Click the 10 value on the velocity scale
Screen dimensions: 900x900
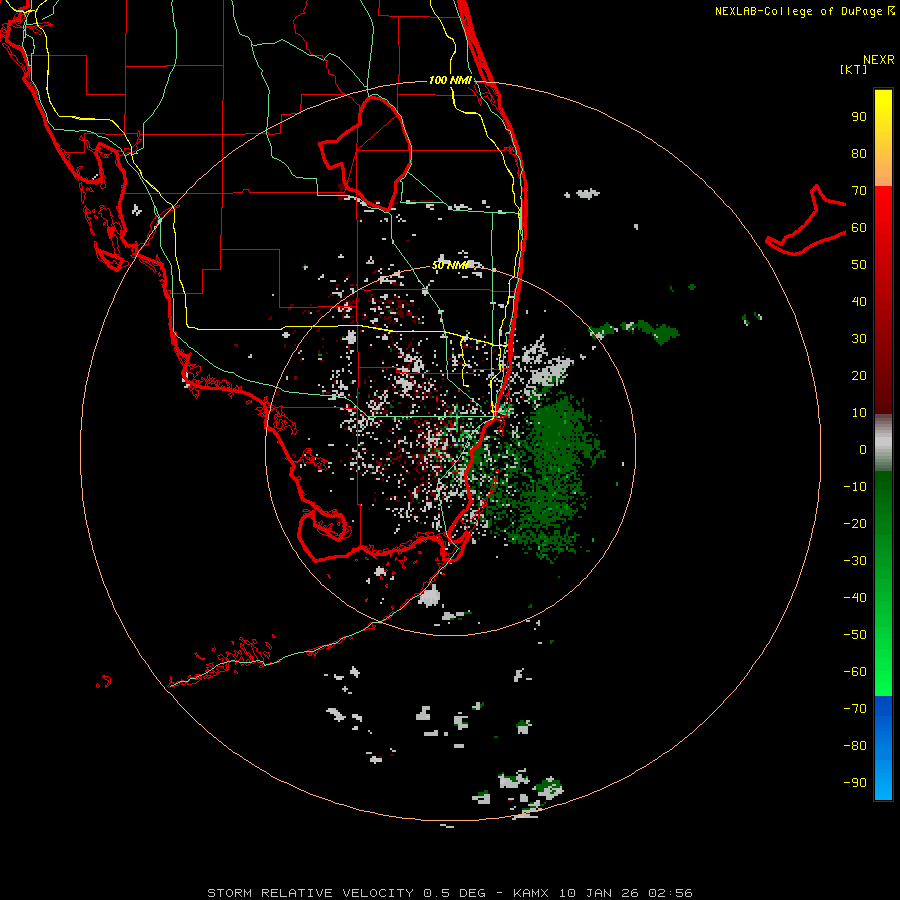[859, 413]
